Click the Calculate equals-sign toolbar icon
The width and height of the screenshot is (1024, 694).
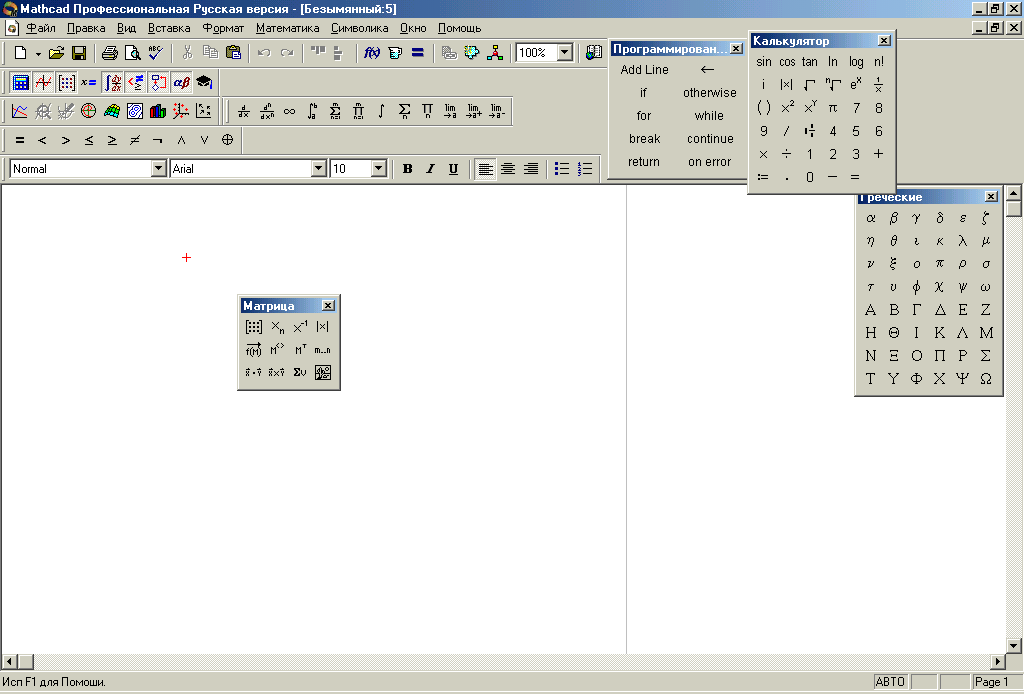point(417,53)
